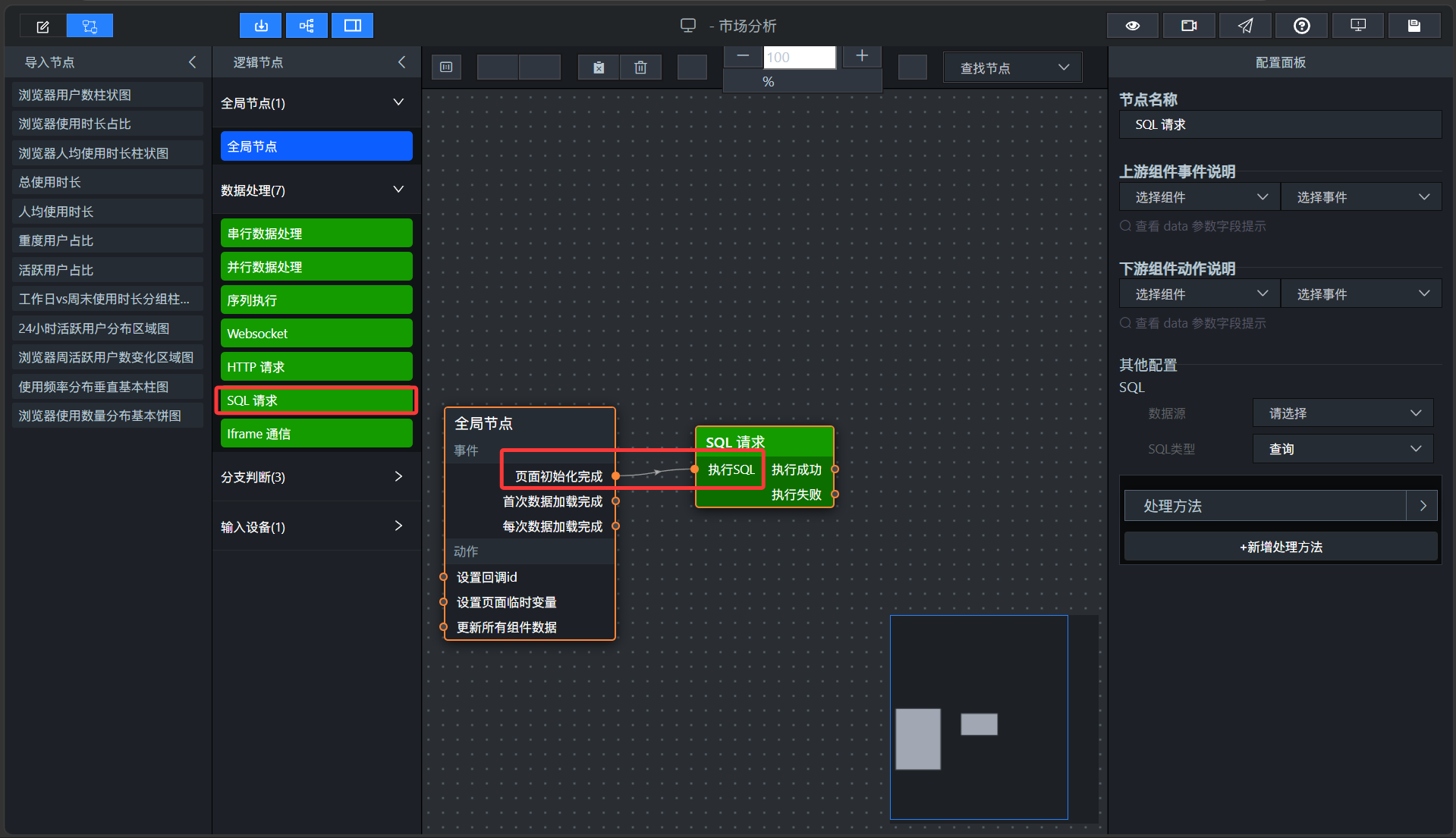This screenshot has width=1456, height=838.
Task: Select the SQL 请求 node in list
Action: pyautogui.click(x=316, y=400)
